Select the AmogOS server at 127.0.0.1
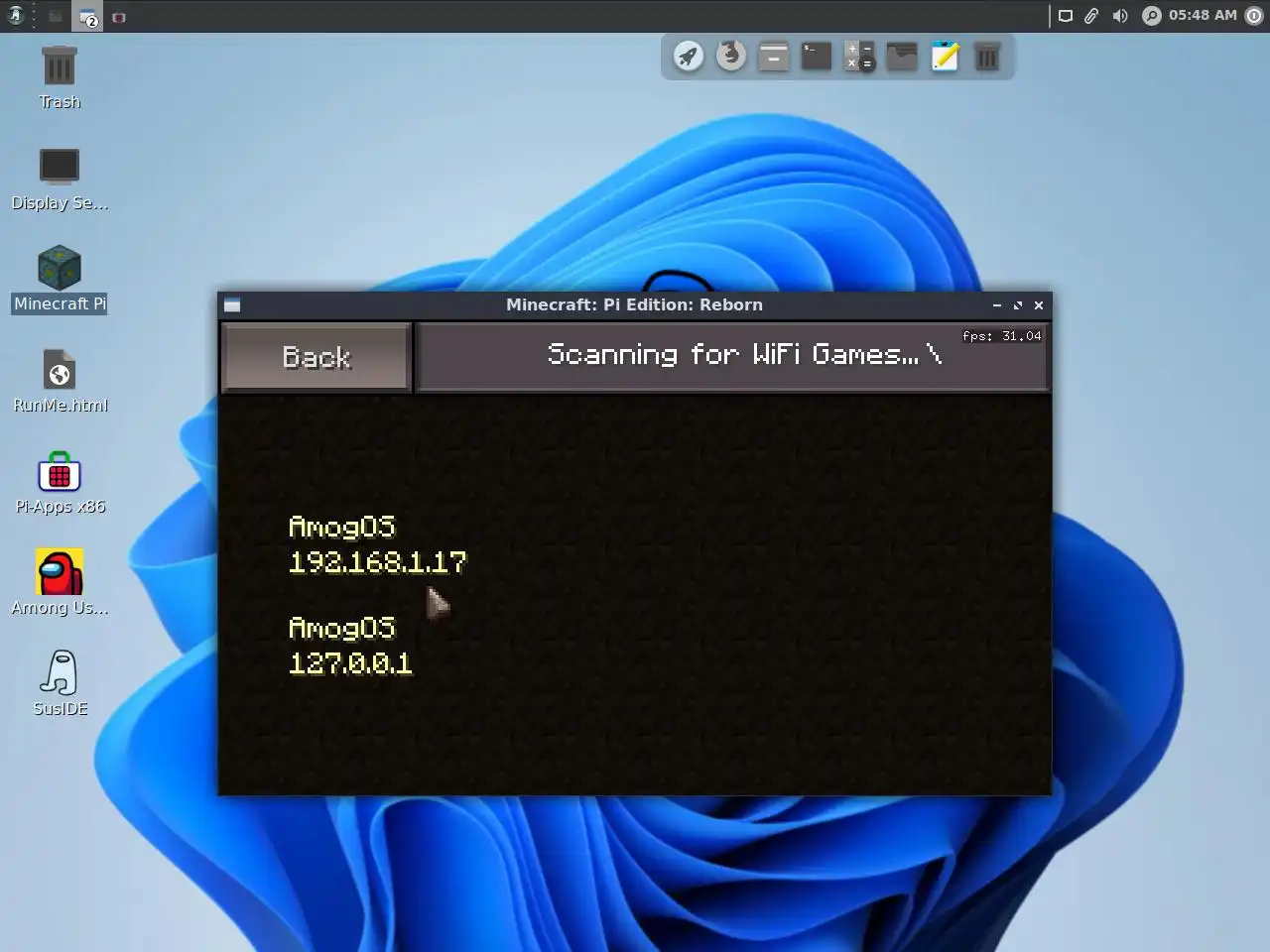Image resolution: width=1270 pixels, height=952 pixels. click(x=350, y=646)
